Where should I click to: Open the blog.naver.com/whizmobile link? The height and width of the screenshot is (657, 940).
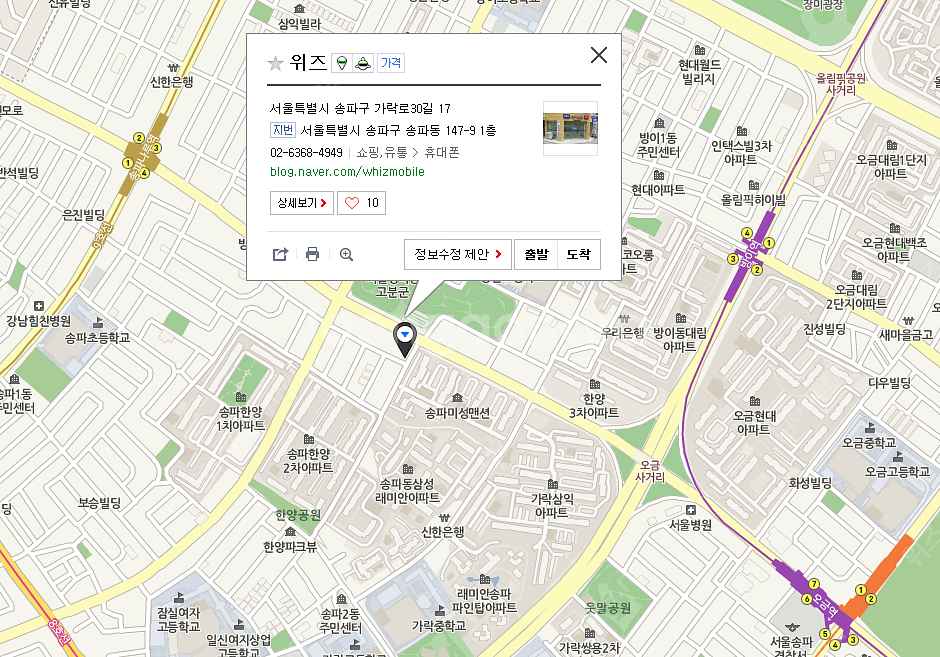click(347, 172)
